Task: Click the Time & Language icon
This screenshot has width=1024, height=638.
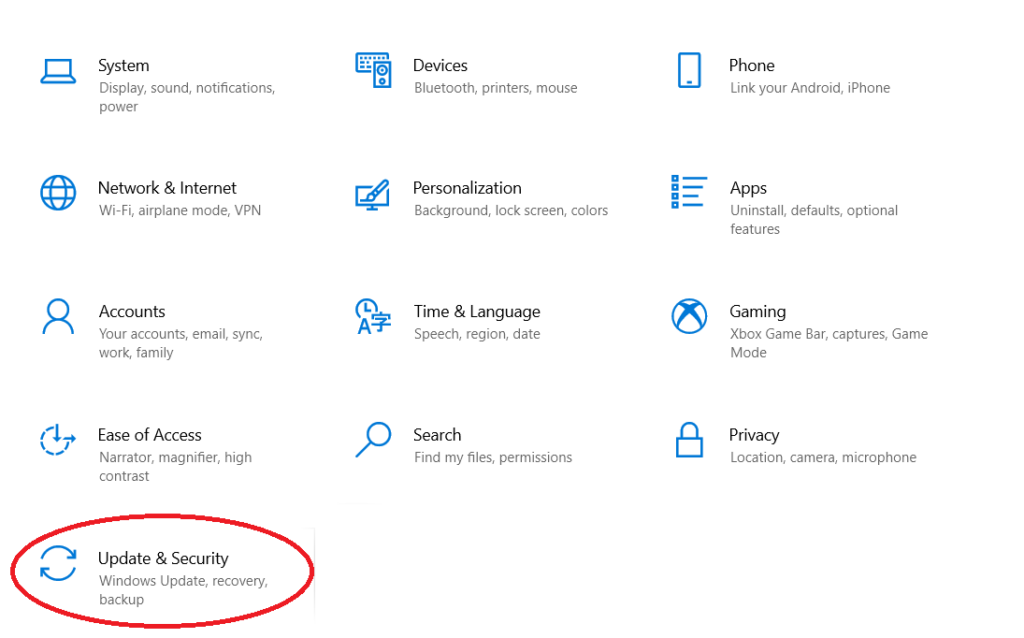Action: coord(373,316)
